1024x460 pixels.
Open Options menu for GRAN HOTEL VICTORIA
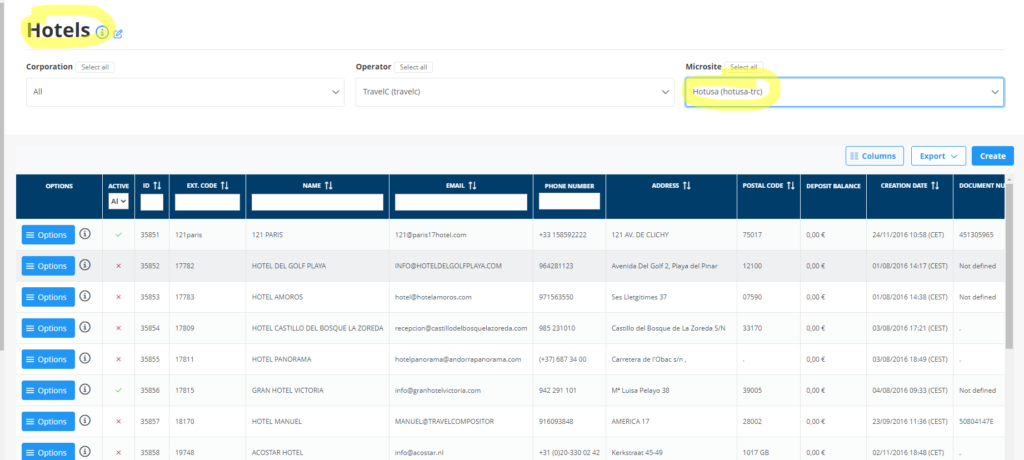point(48,390)
